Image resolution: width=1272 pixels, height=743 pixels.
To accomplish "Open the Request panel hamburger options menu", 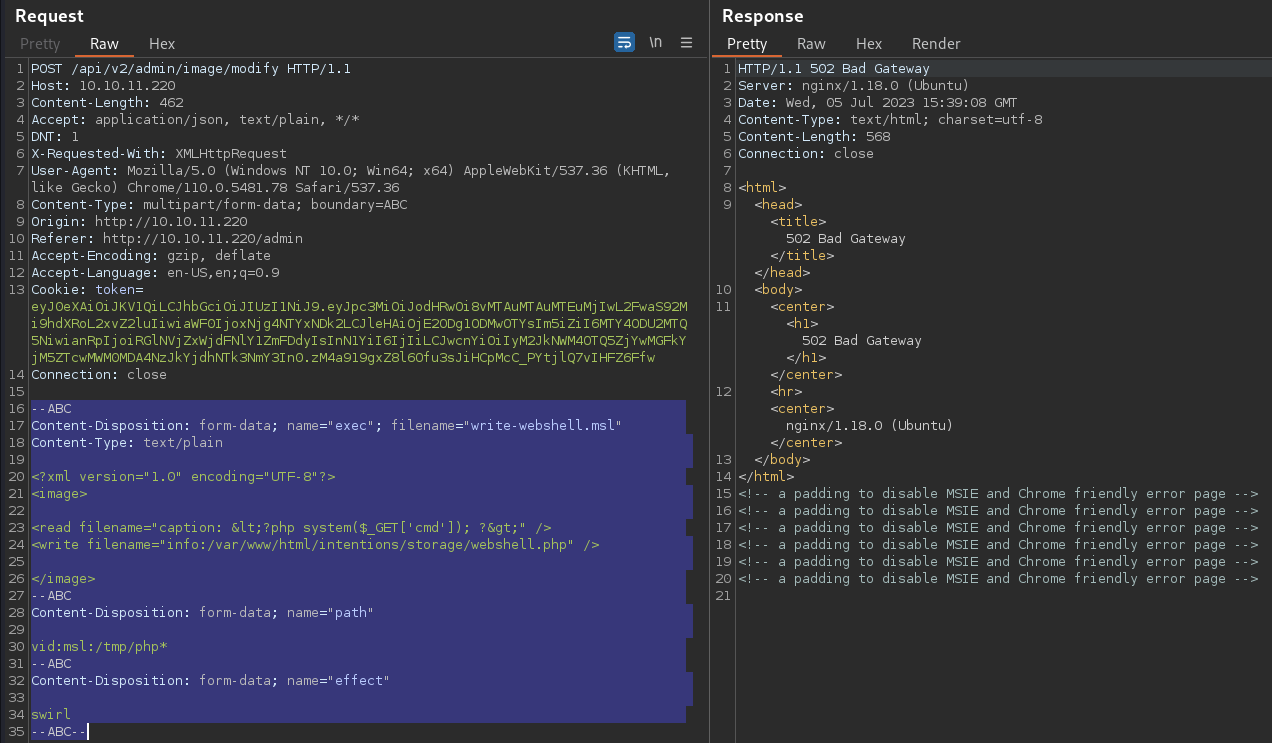I will click(686, 42).
